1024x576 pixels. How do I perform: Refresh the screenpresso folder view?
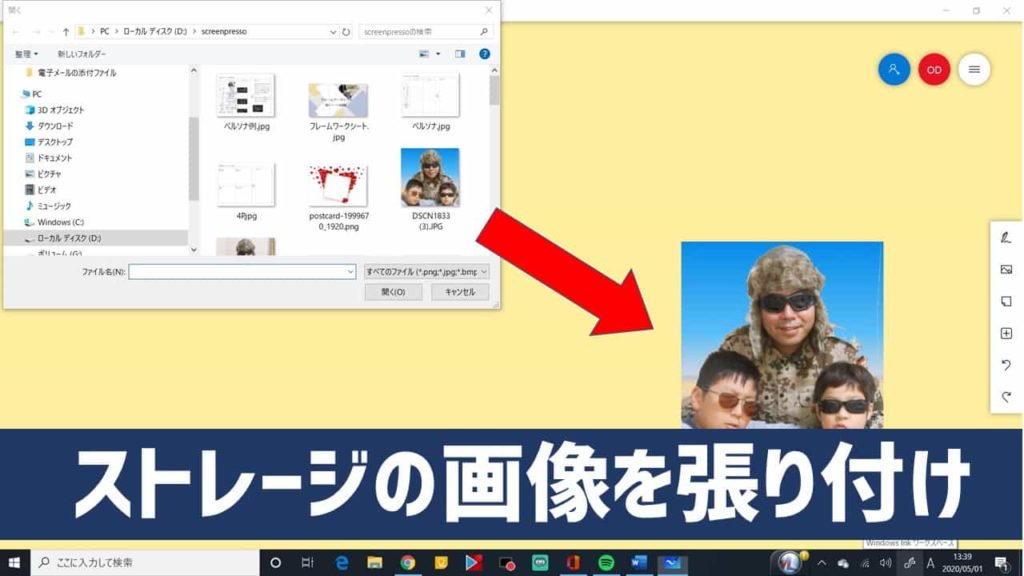tap(346, 31)
